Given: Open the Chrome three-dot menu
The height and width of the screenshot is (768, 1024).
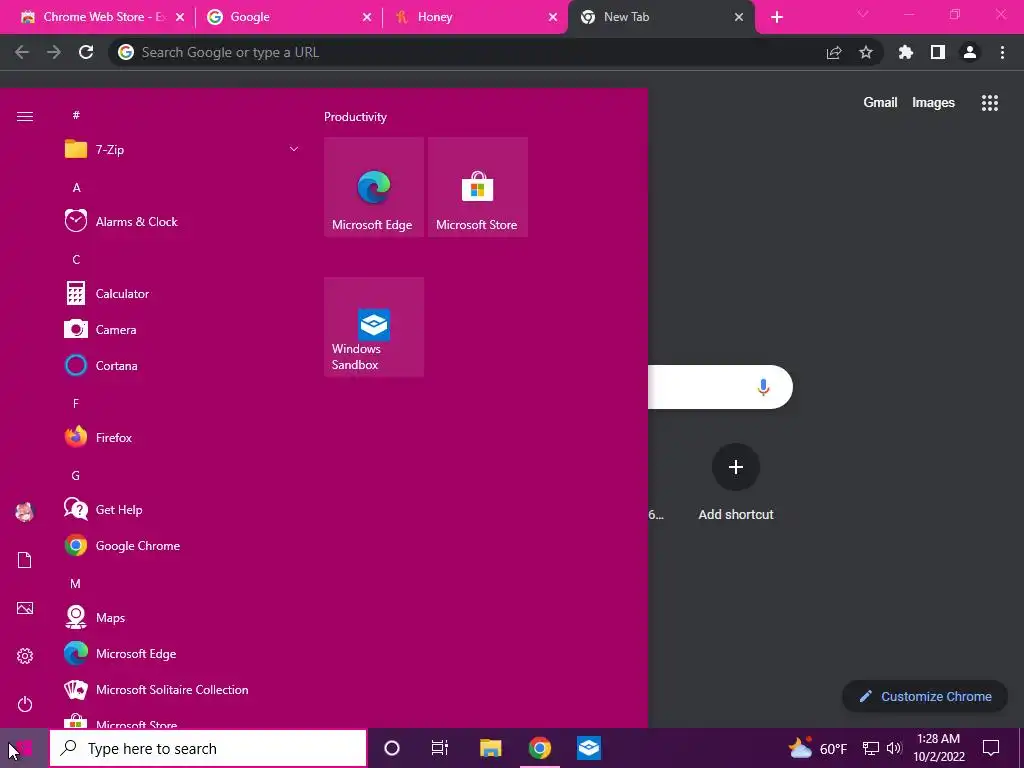Looking at the screenshot, I should 1002,52.
